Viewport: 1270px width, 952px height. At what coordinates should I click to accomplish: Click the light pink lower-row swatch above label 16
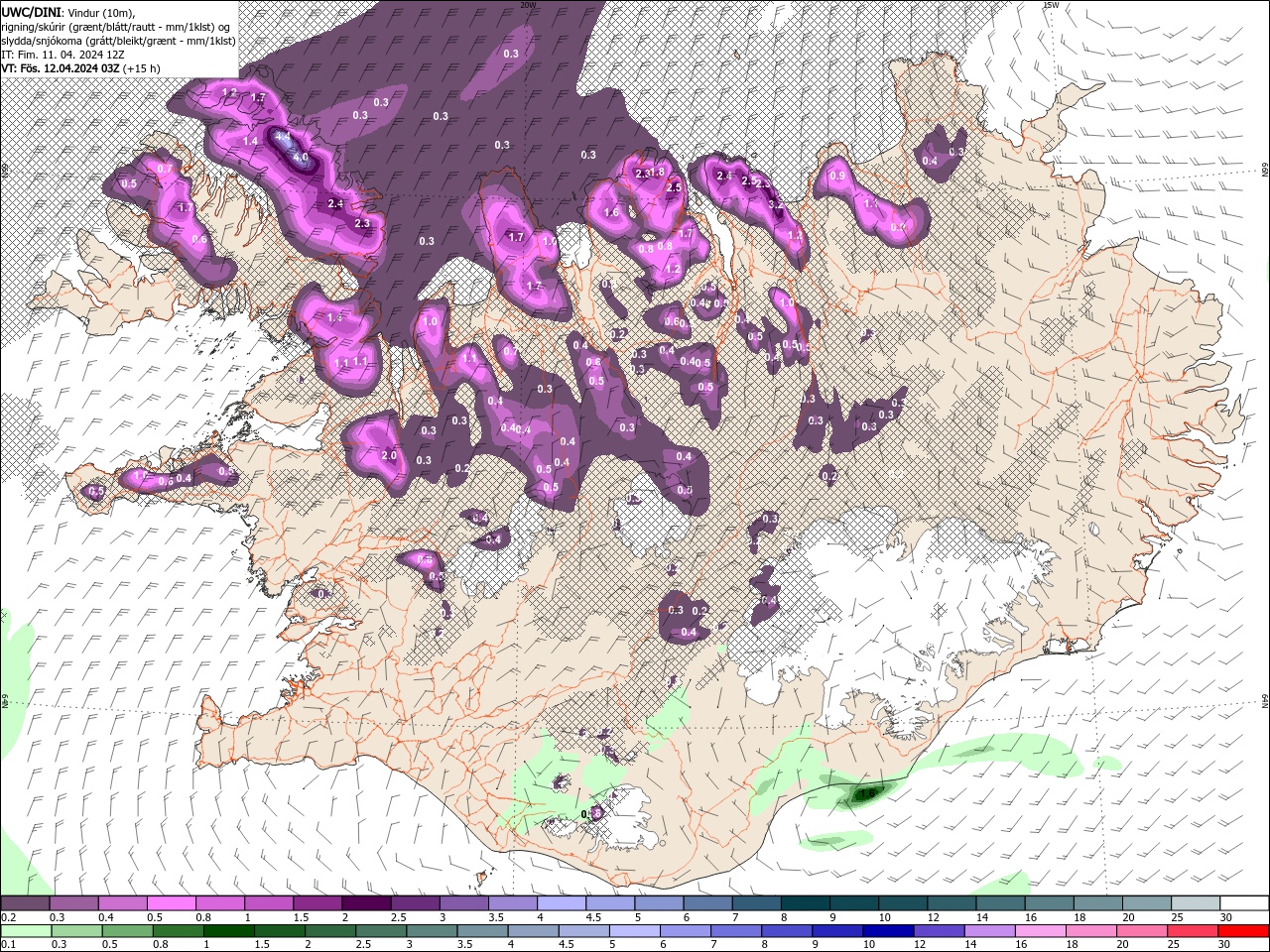coord(1040,931)
